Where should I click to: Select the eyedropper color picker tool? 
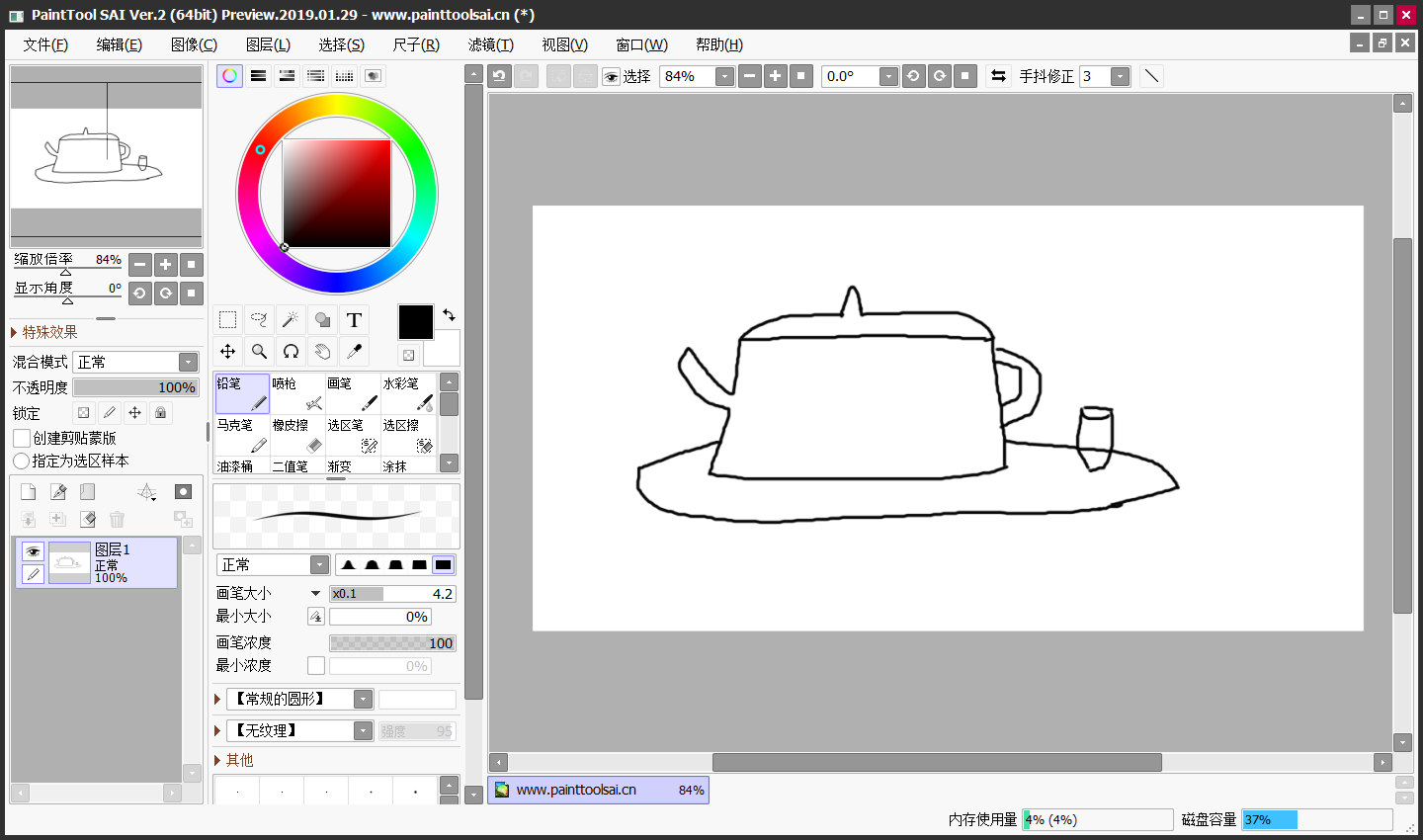point(354,351)
